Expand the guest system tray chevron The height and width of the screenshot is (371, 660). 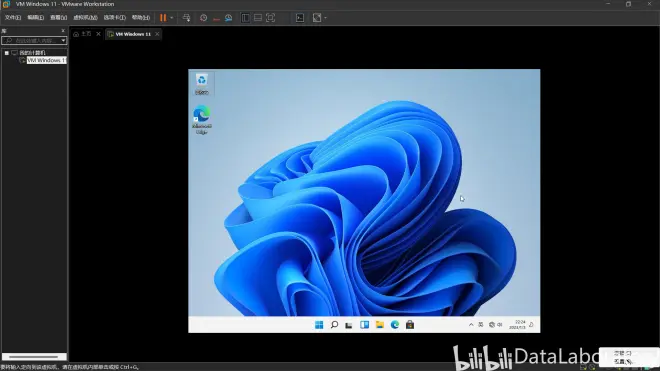(x=471, y=325)
